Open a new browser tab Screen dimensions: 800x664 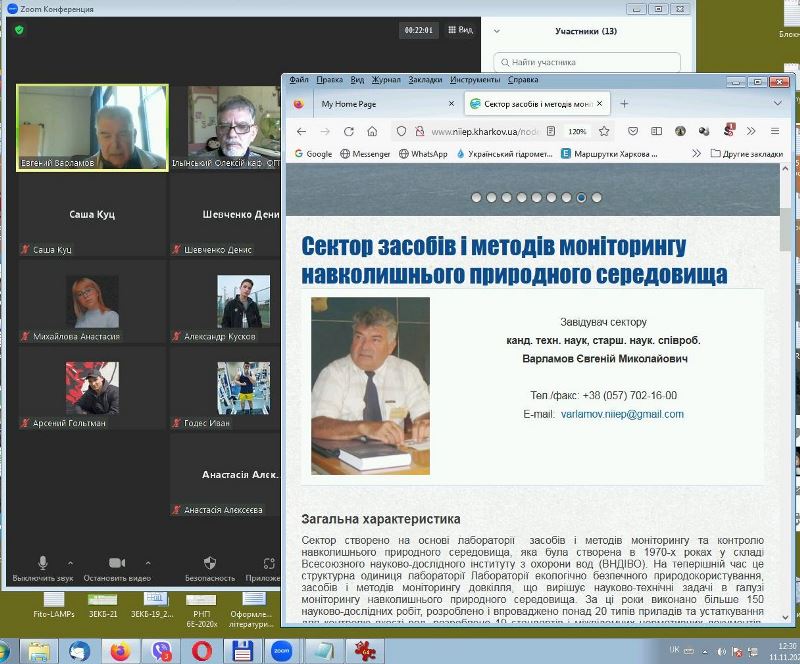(x=624, y=103)
